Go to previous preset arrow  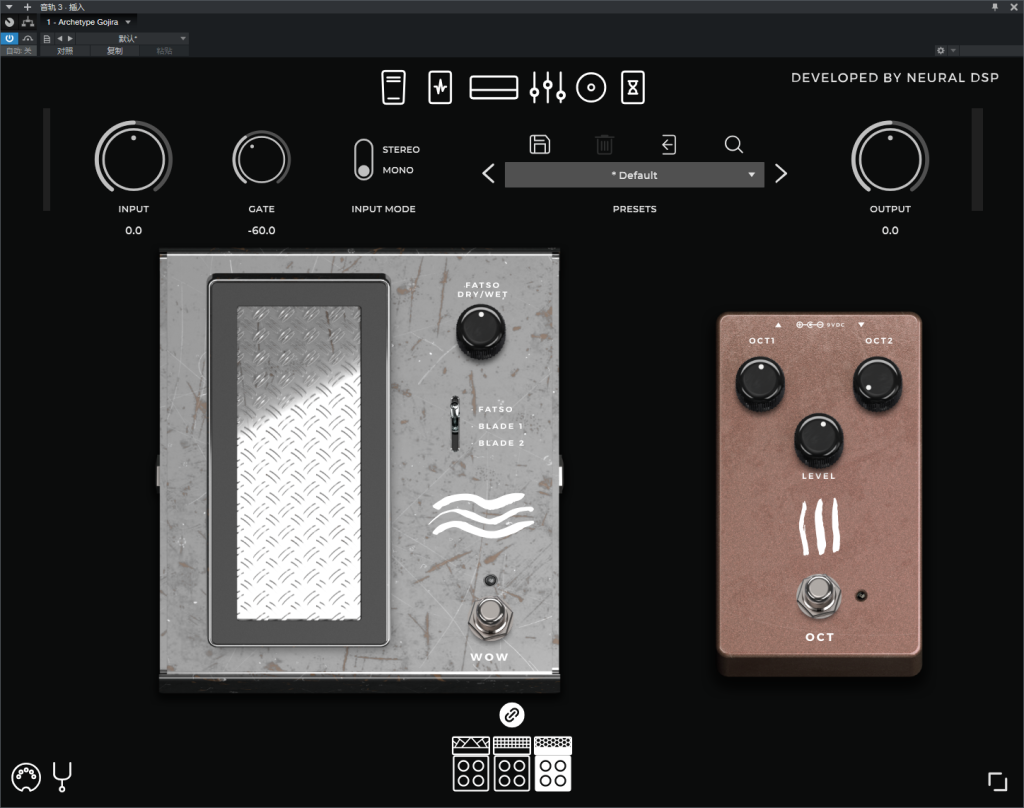488,174
